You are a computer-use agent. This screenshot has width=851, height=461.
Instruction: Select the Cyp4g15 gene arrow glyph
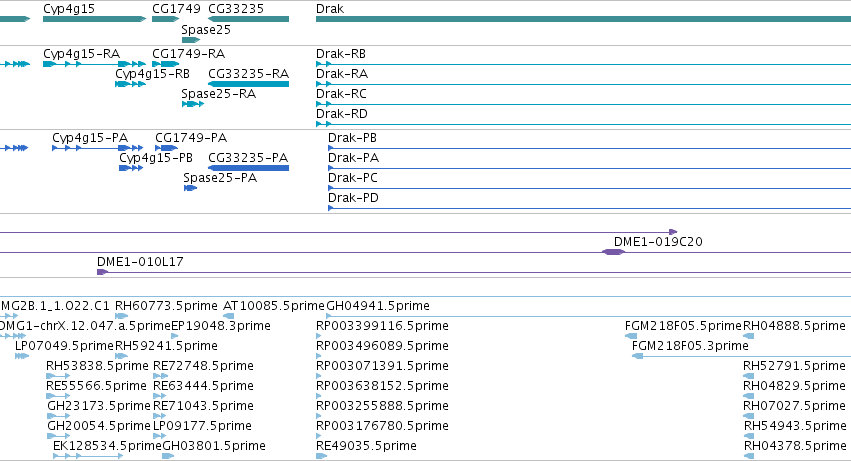[94, 19]
